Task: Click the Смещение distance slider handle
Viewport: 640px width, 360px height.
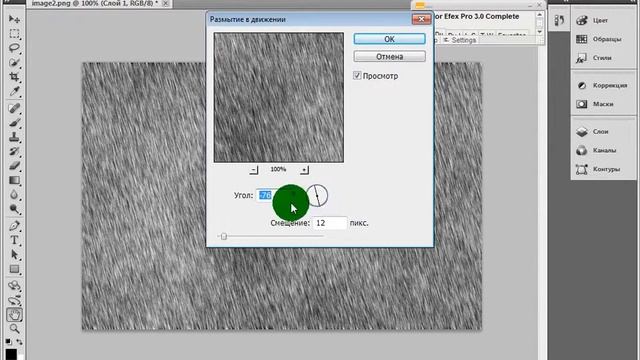Action: pyautogui.click(x=224, y=236)
